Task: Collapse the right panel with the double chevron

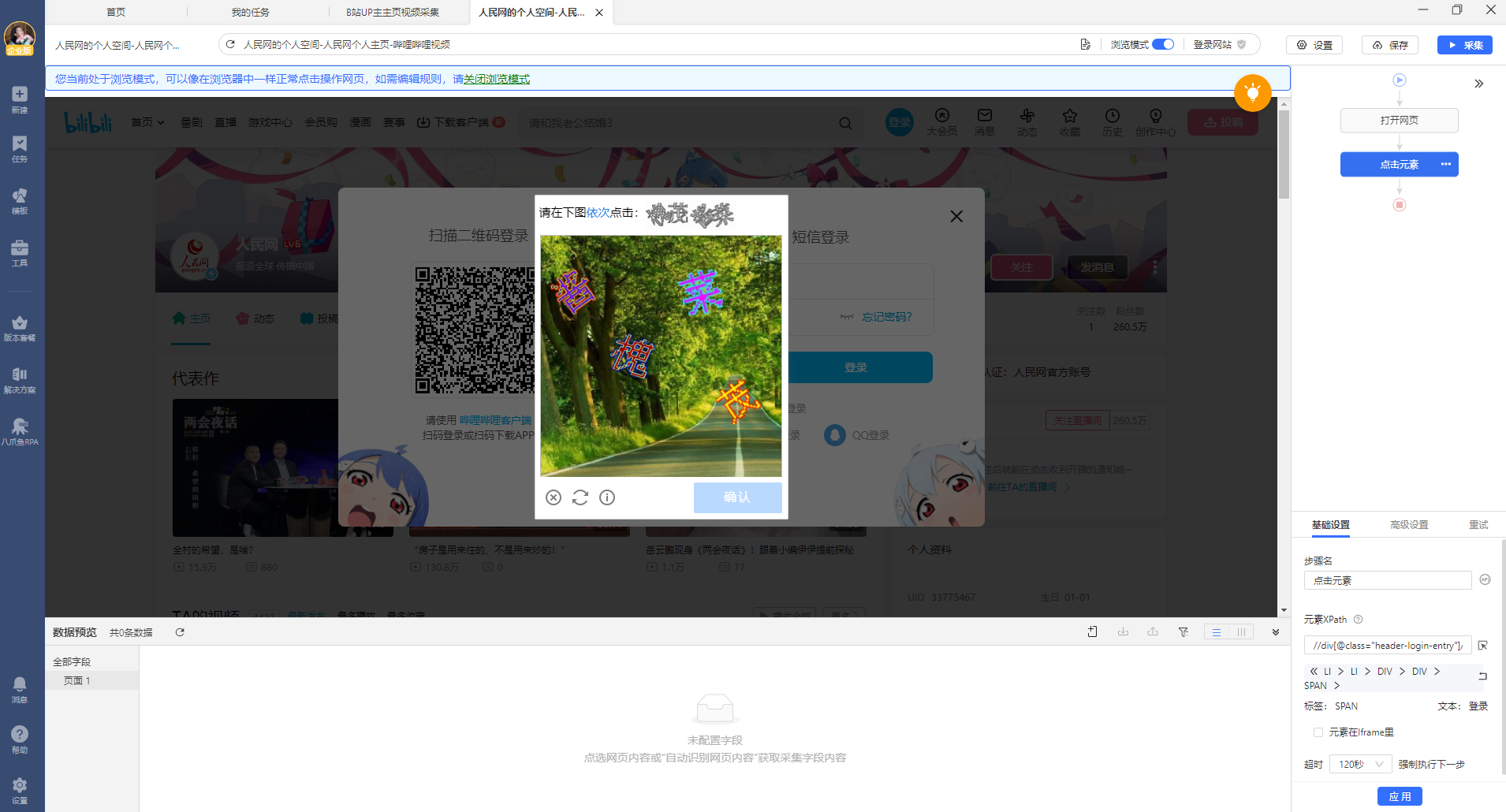Action: tap(1479, 84)
